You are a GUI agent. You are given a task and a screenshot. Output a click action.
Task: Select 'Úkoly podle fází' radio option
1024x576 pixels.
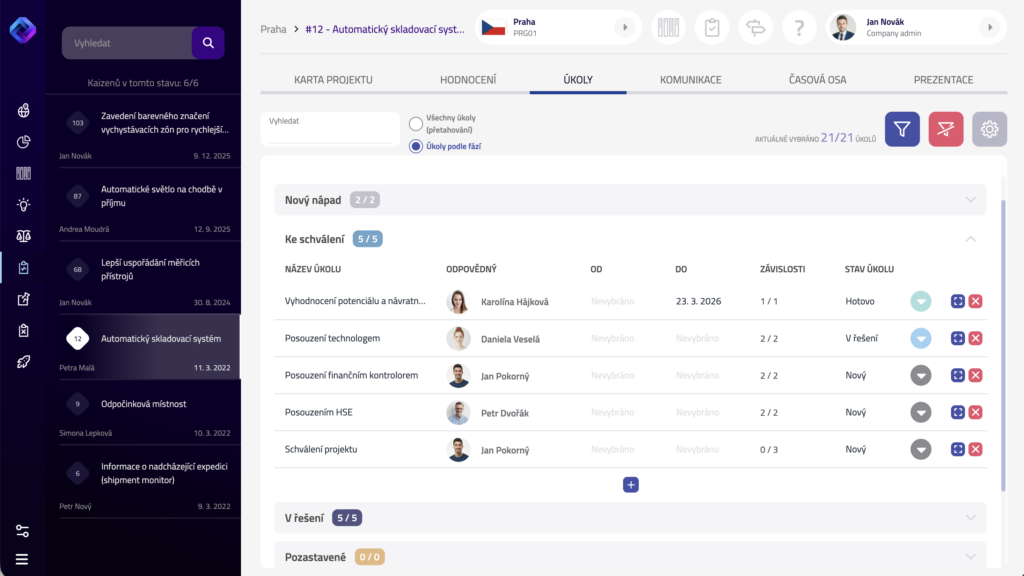coord(416,146)
